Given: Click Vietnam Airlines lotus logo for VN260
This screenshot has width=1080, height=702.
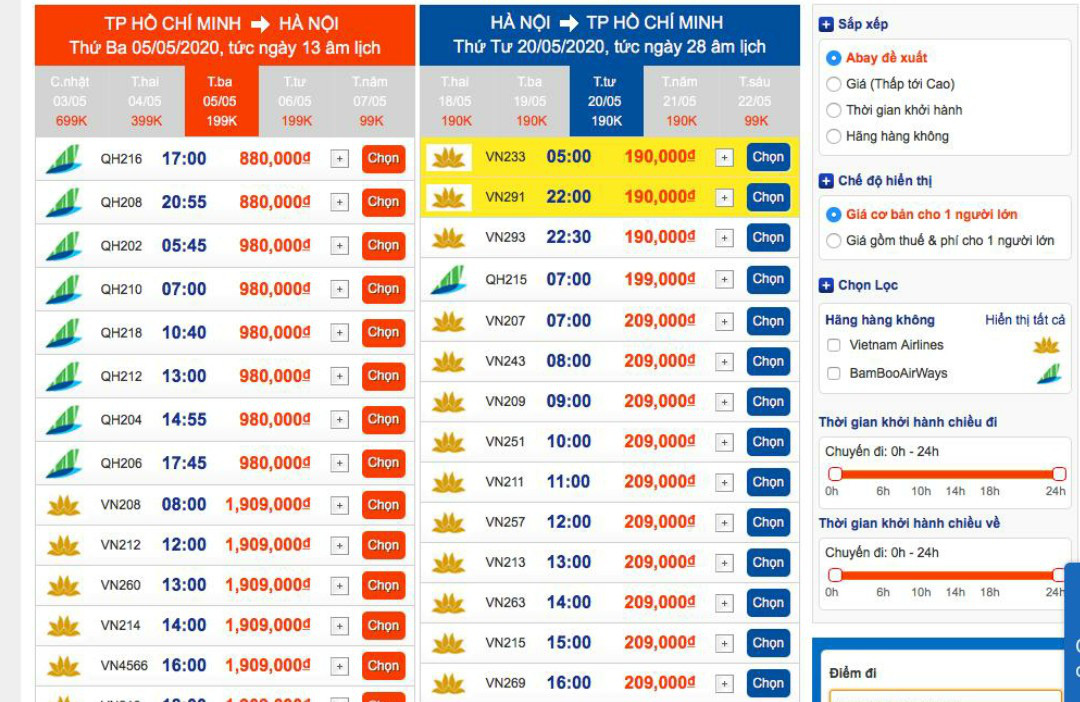Looking at the screenshot, I should (x=64, y=586).
